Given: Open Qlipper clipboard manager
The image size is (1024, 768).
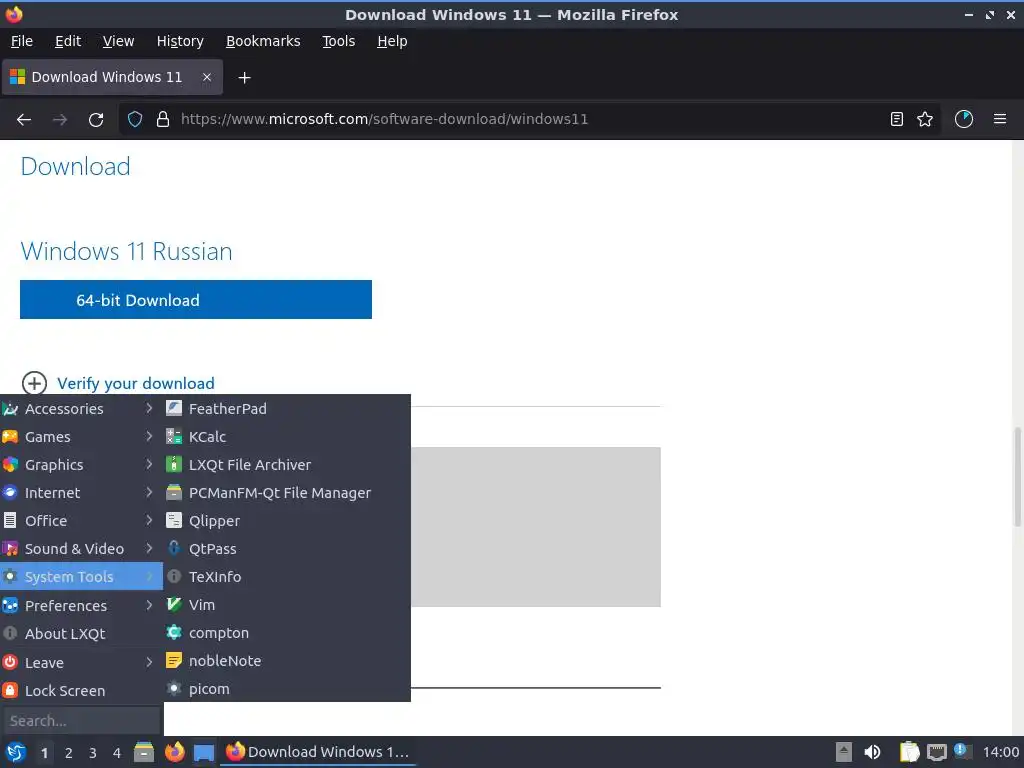Looking at the screenshot, I should click(287, 521).
